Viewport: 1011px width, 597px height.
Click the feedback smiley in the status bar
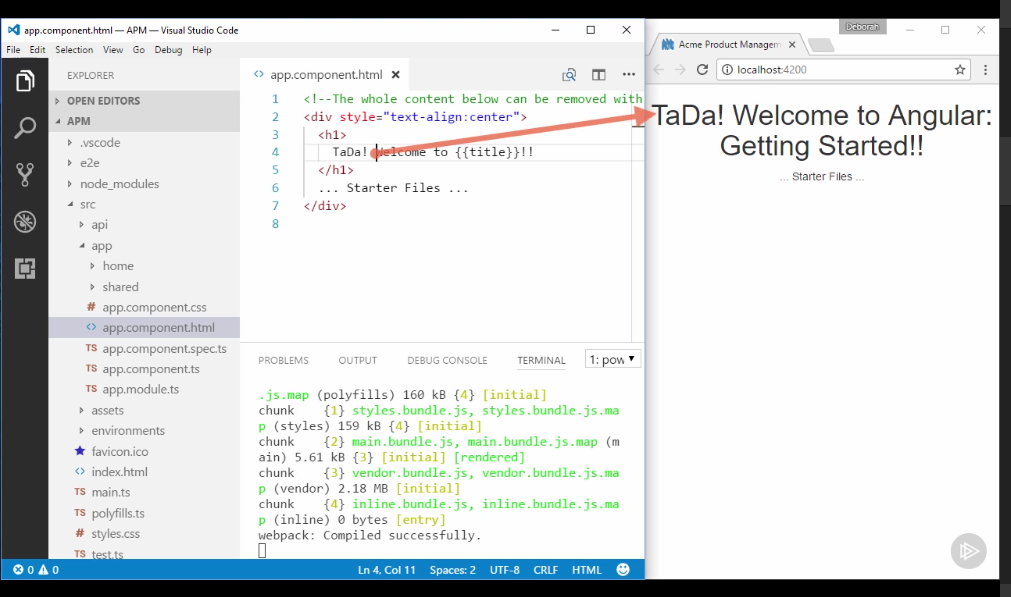(622, 569)
